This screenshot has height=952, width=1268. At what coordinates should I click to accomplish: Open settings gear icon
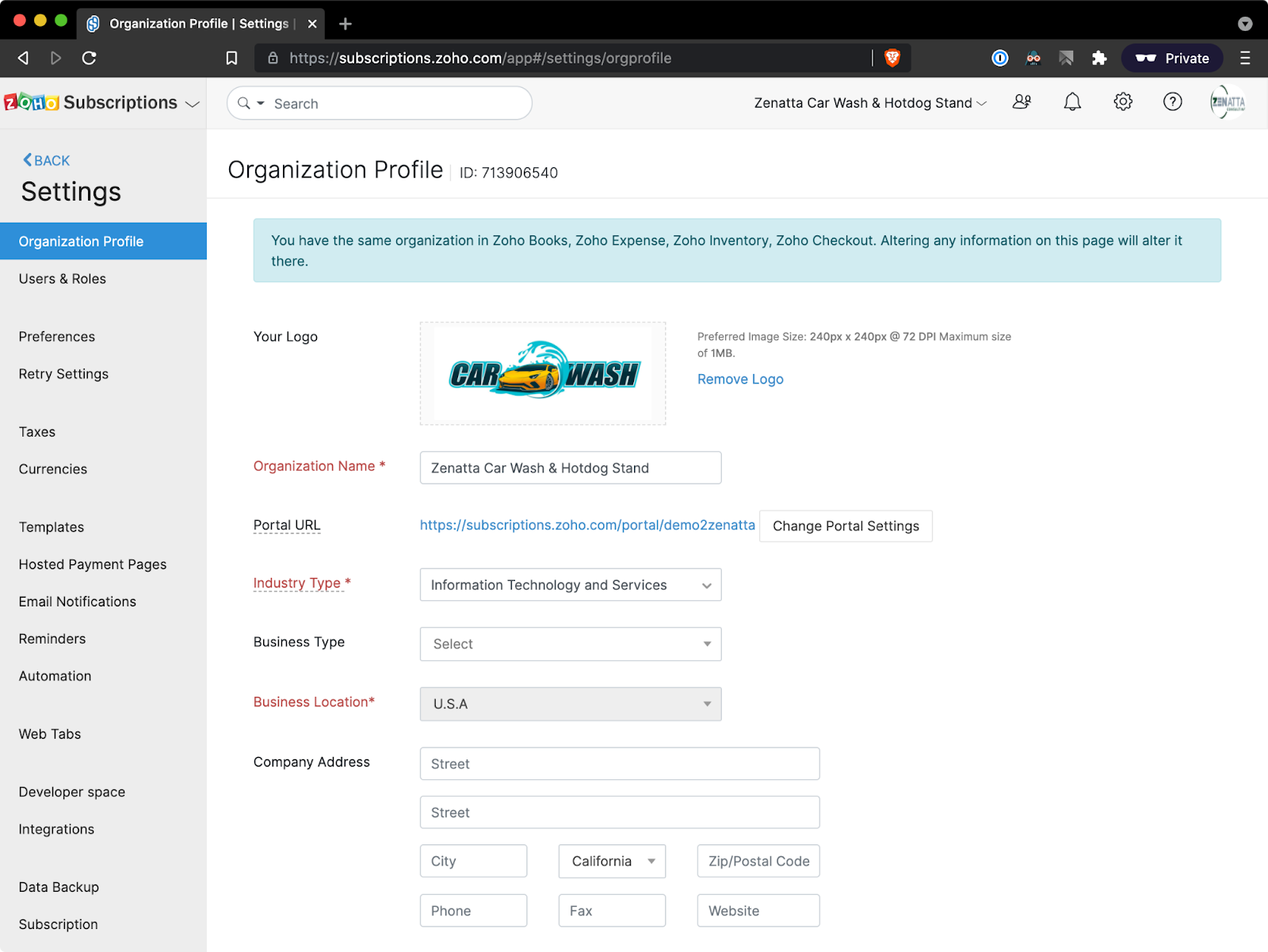pos(1123,102)
